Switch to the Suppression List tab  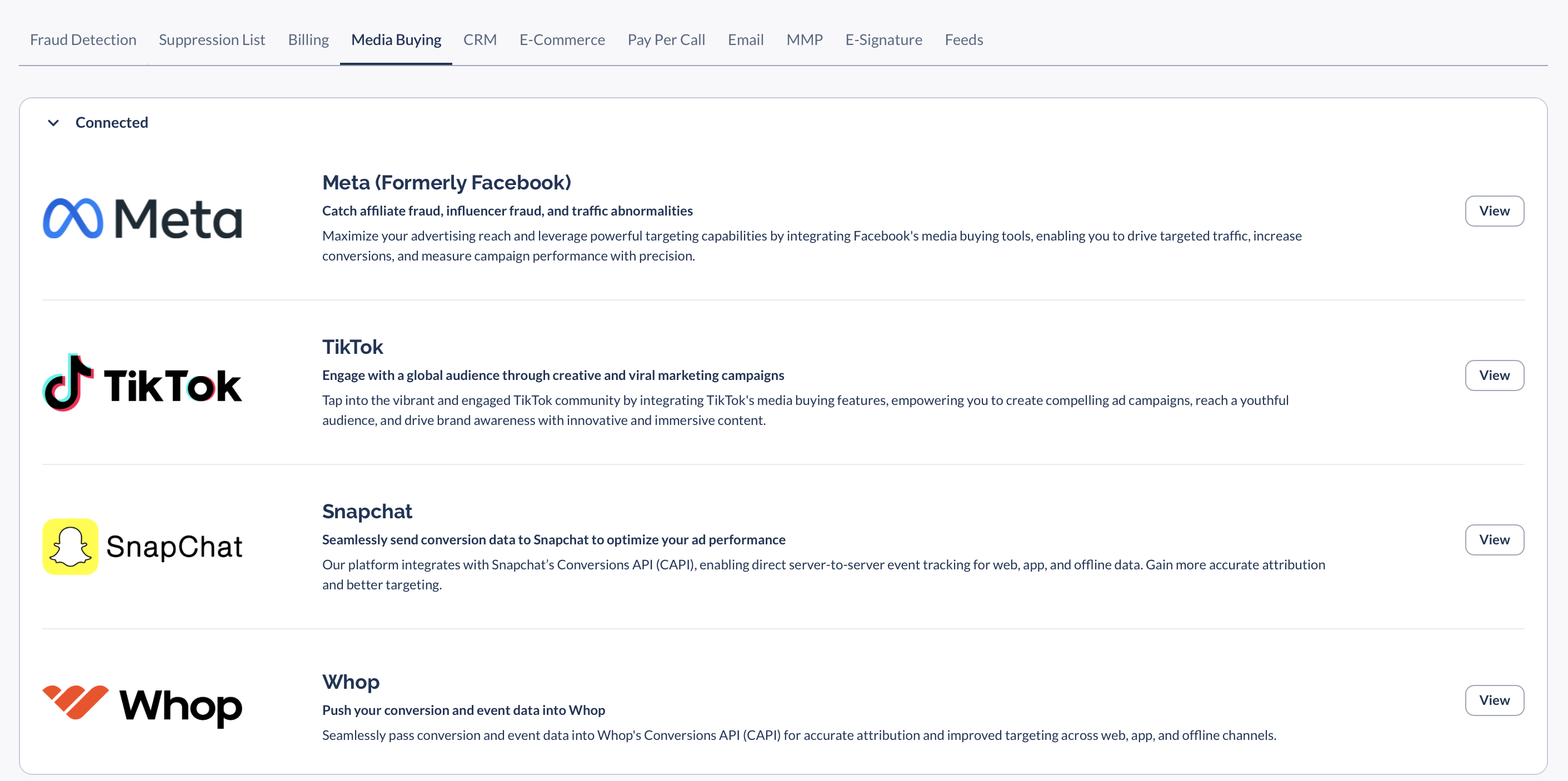(212, 39)
